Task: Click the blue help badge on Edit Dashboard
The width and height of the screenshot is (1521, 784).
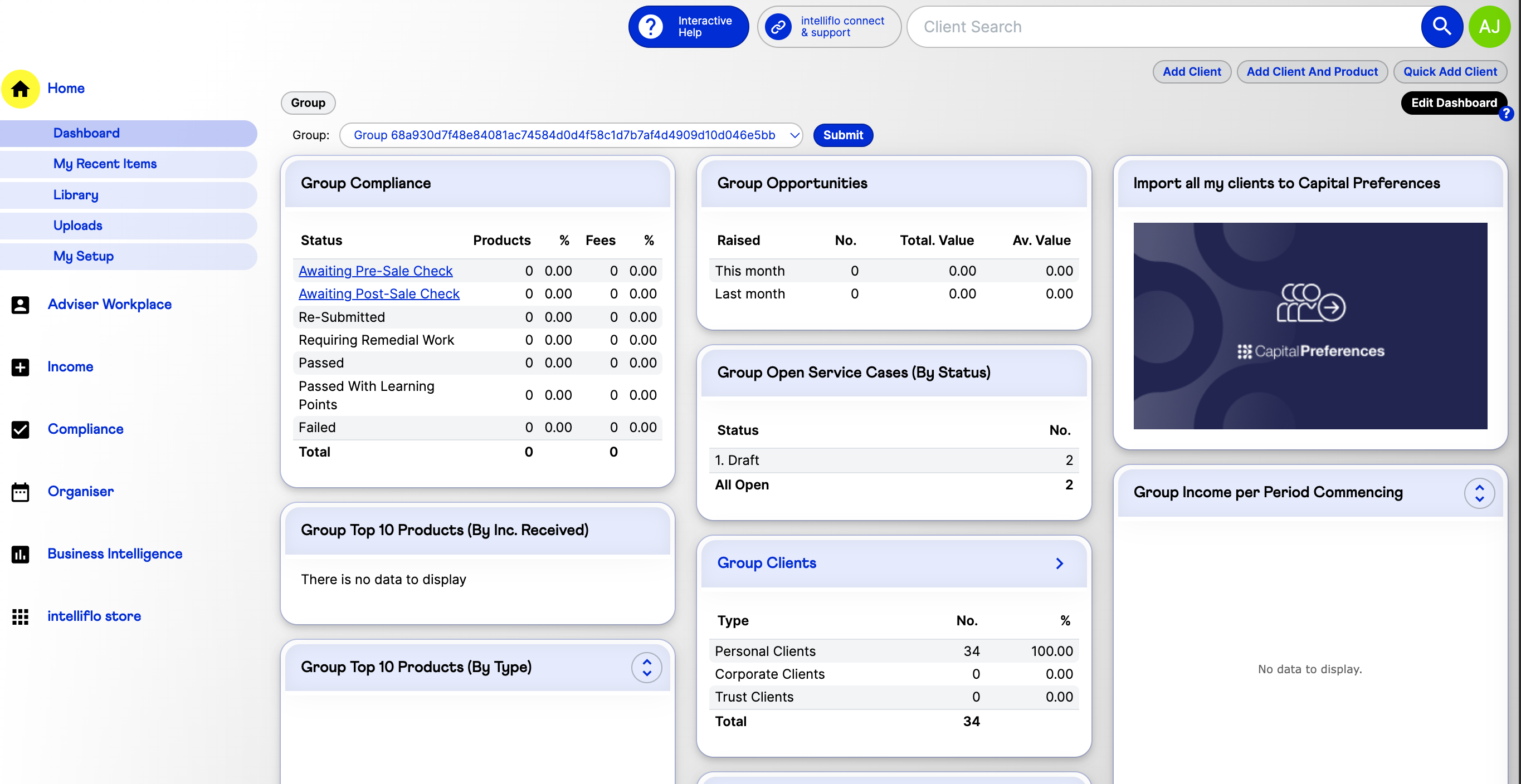Action: click(1507, 113)
